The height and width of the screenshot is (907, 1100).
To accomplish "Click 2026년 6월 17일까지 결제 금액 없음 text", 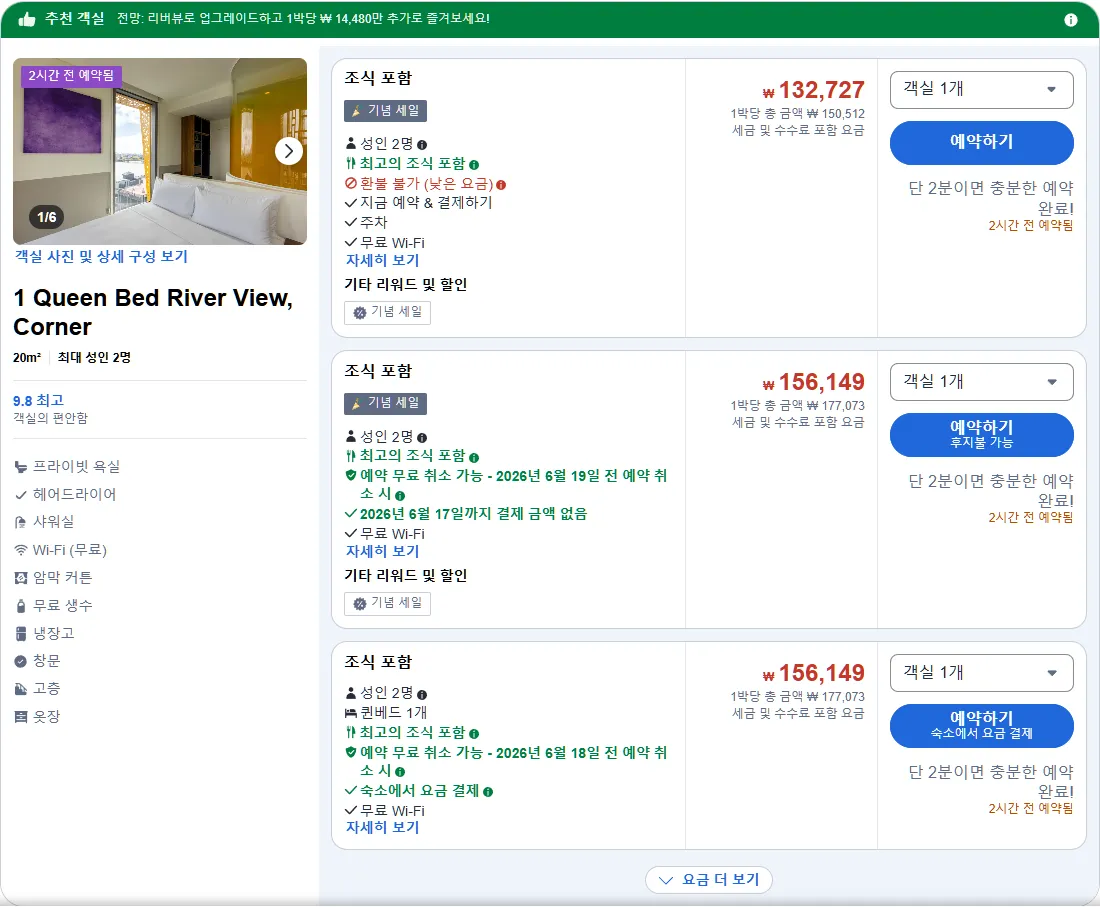I will [474, 514].
